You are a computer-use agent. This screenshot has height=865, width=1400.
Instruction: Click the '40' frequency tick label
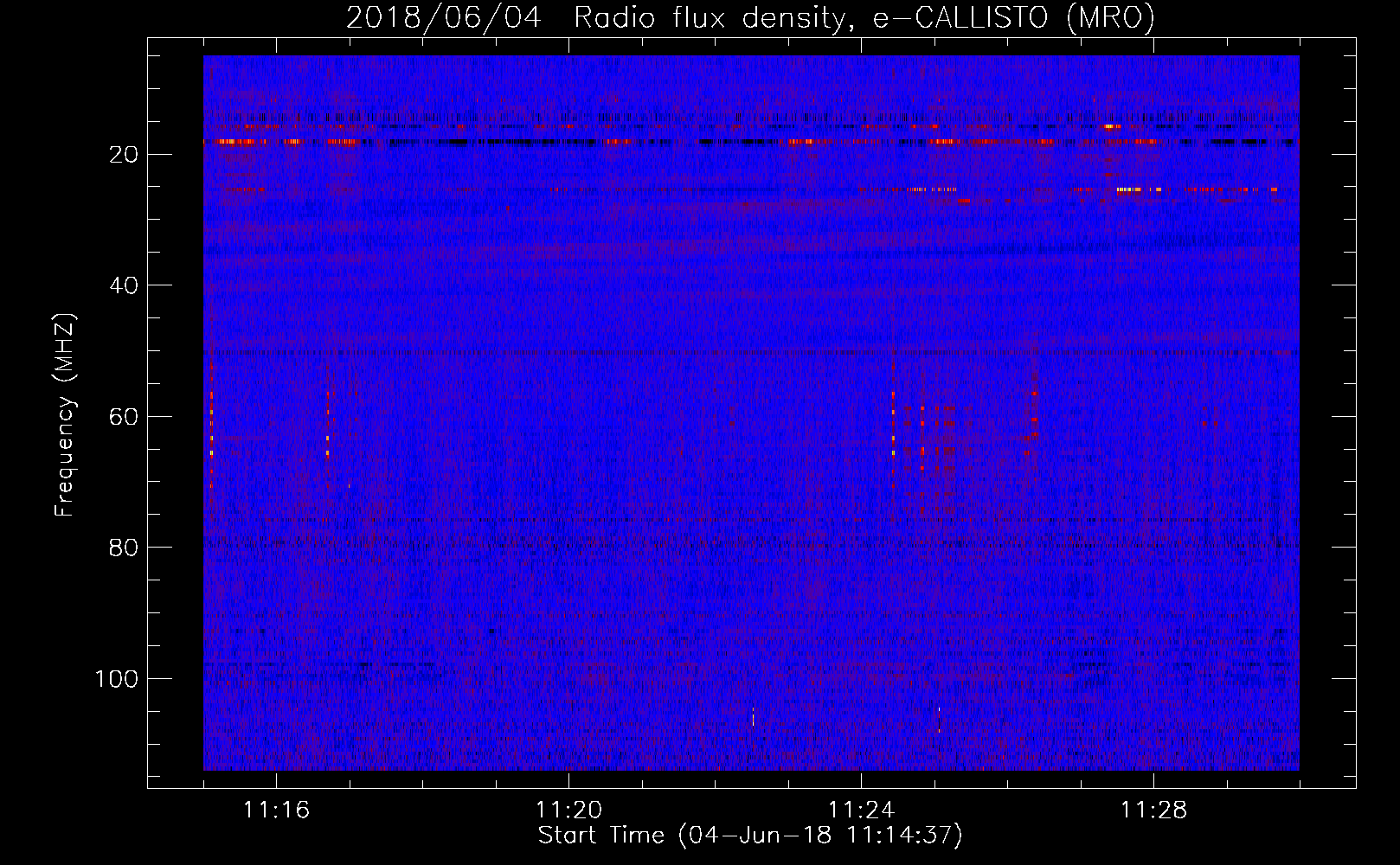point(125,285)
